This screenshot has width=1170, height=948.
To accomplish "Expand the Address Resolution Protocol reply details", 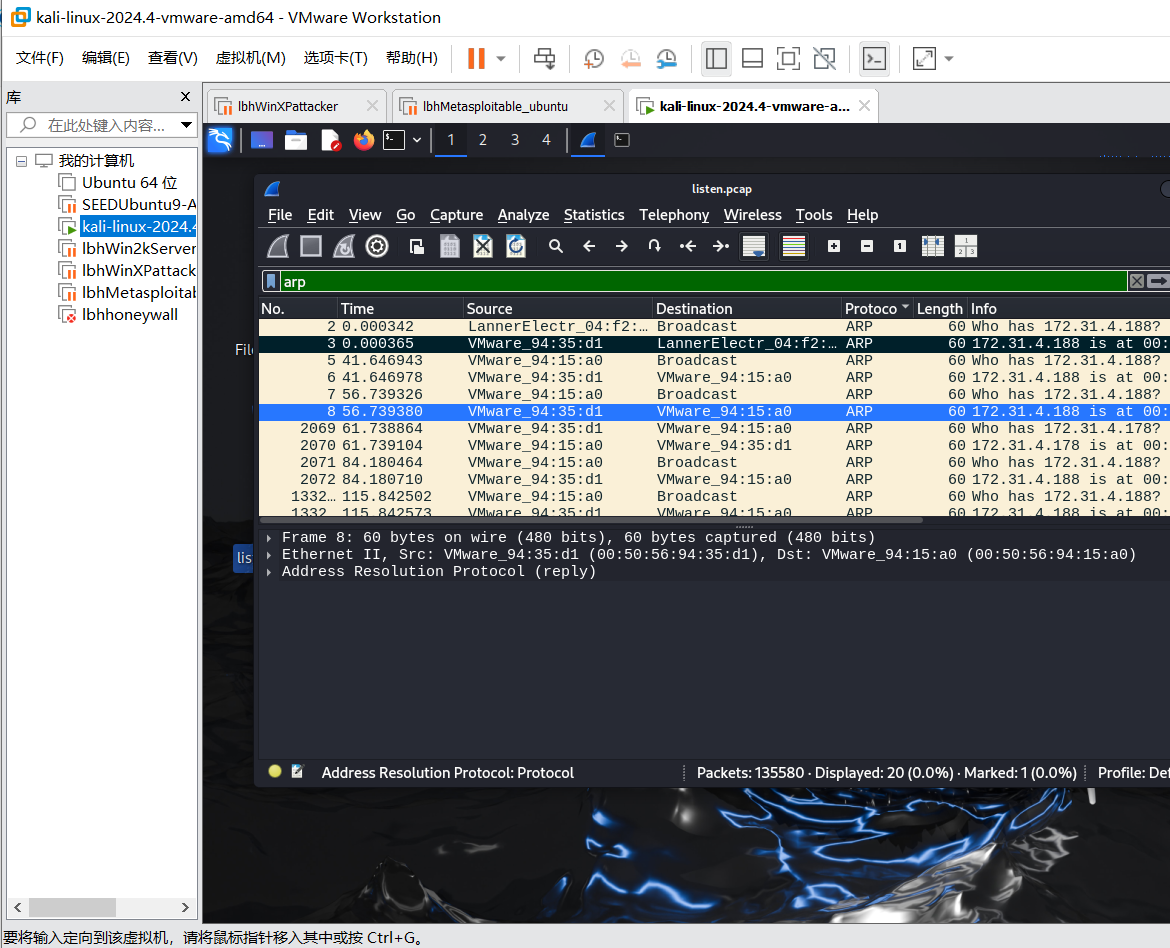I will click(x=269, y=572).
